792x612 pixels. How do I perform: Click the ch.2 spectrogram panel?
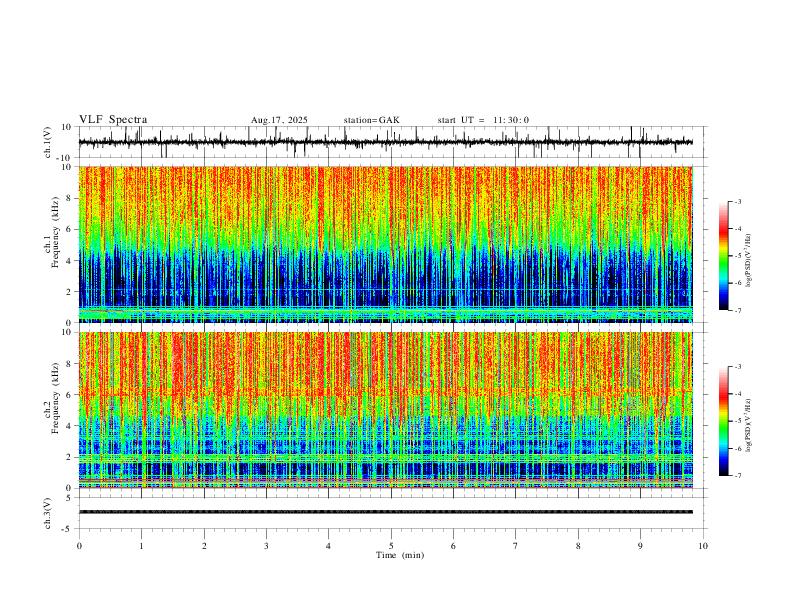(x=385, y=410)
